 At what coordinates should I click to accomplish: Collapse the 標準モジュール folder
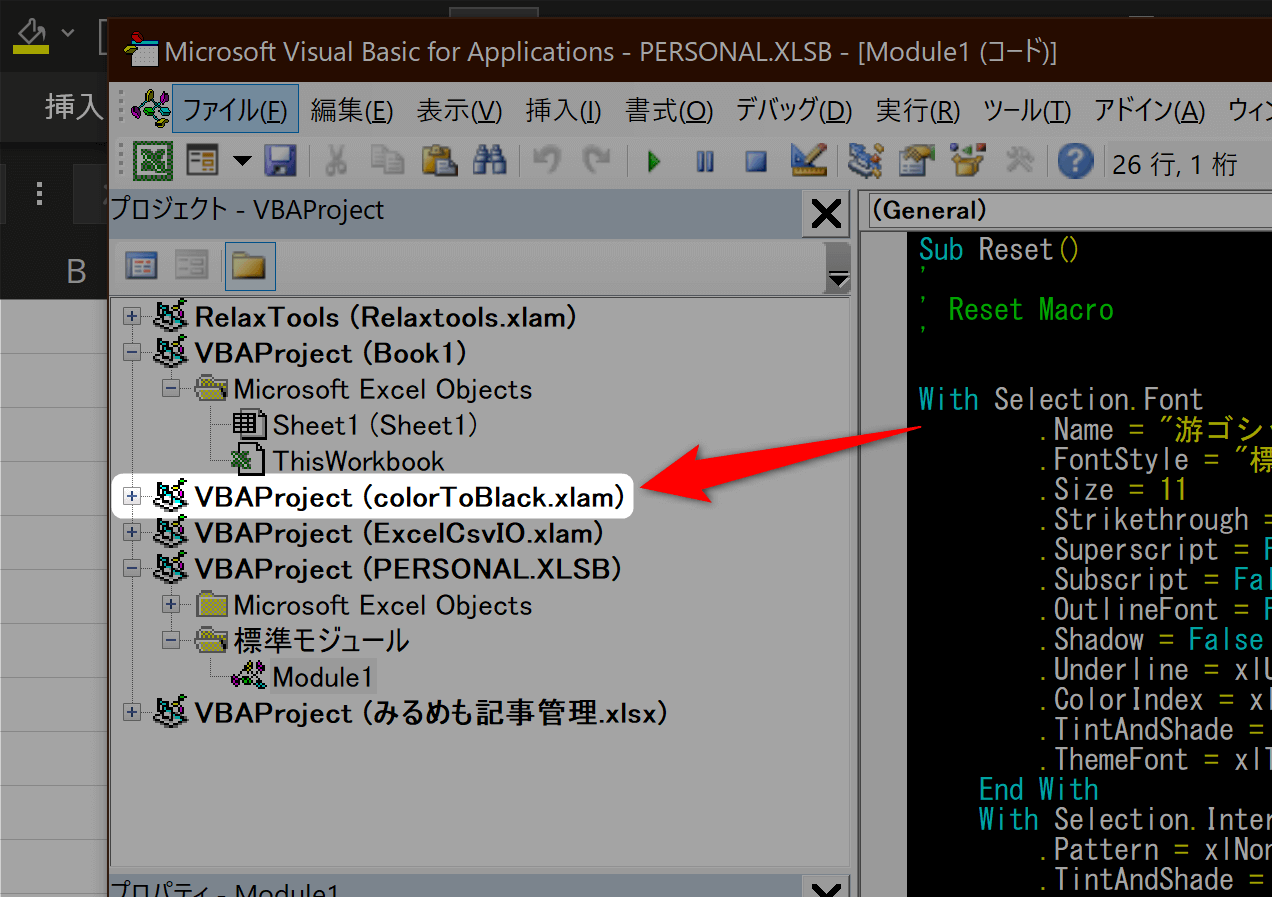tap(171, 641)
